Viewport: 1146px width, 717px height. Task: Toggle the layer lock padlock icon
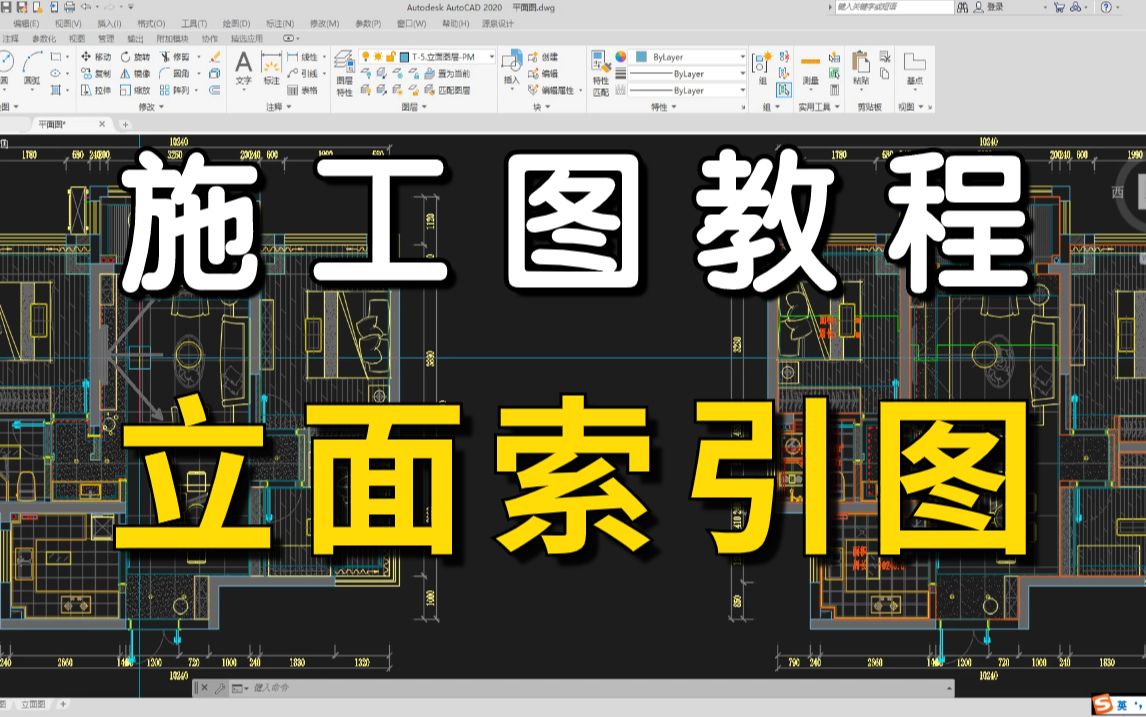[x=389, y=57]
